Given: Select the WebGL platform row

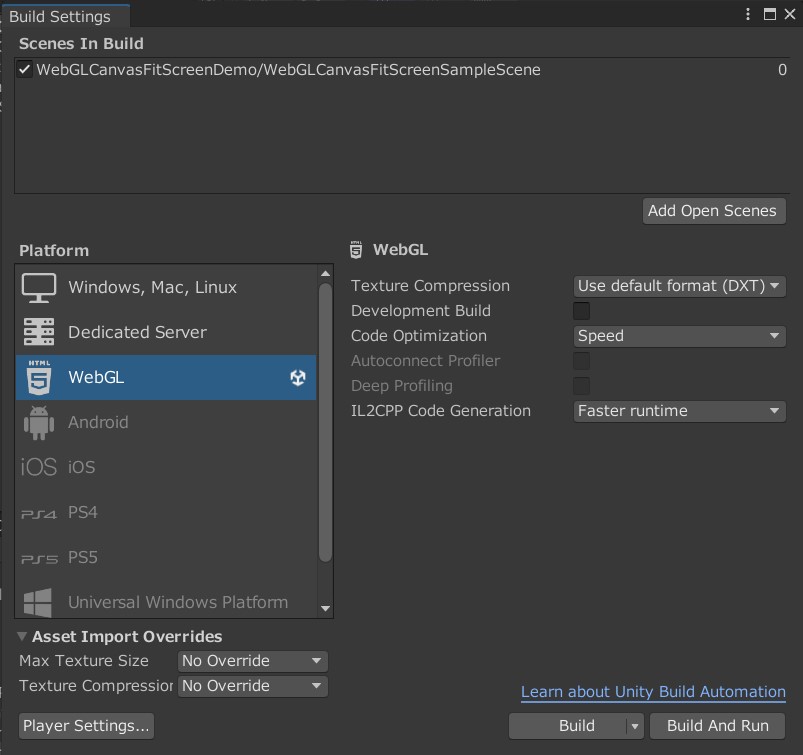Looking at the screenshot, I should [x=166, y=378].
